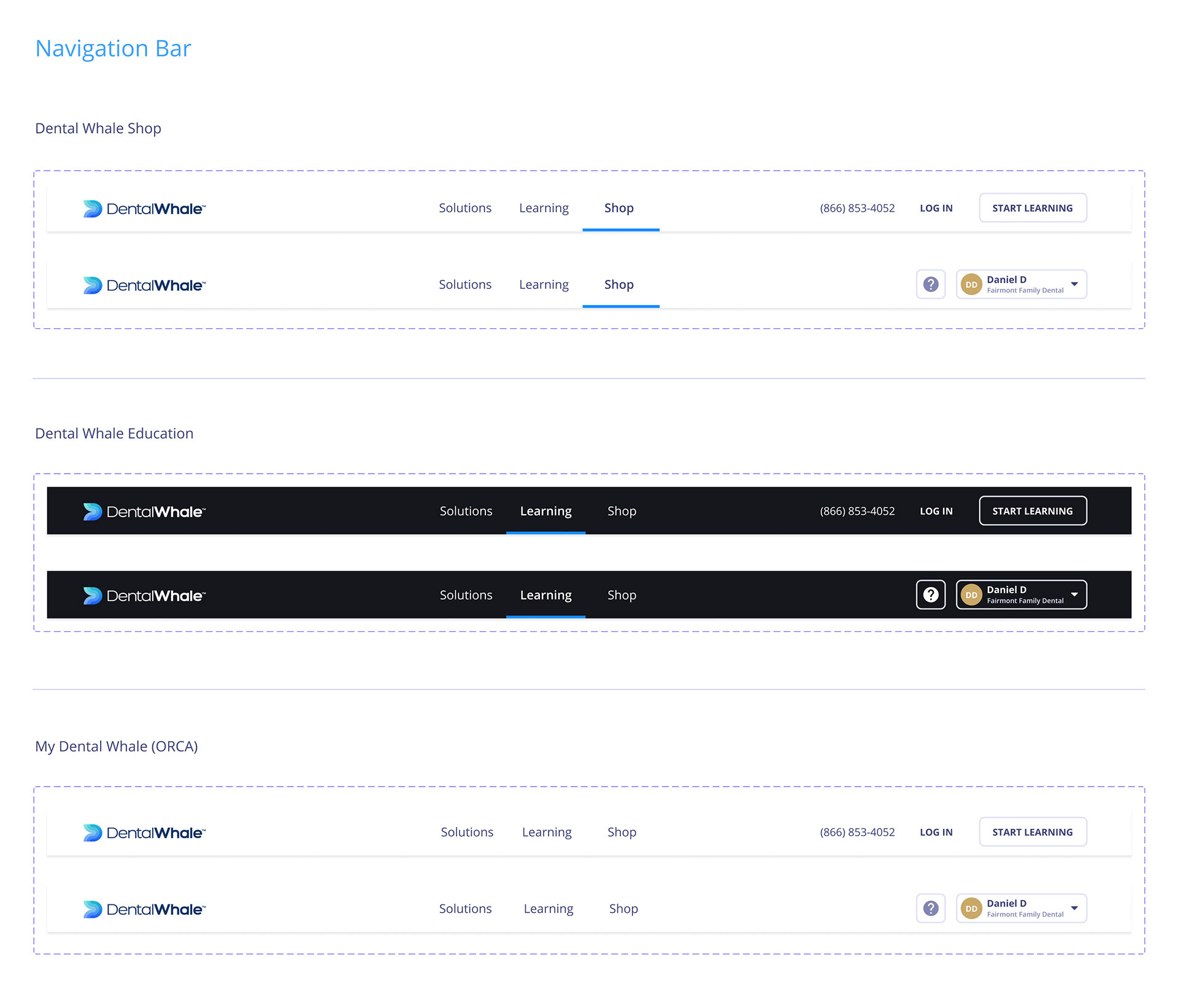Open Daniel D dropdown arrow in dark navbar
The width and height of the screenshot is (1178, 1008).
[x=1074, y=594]
